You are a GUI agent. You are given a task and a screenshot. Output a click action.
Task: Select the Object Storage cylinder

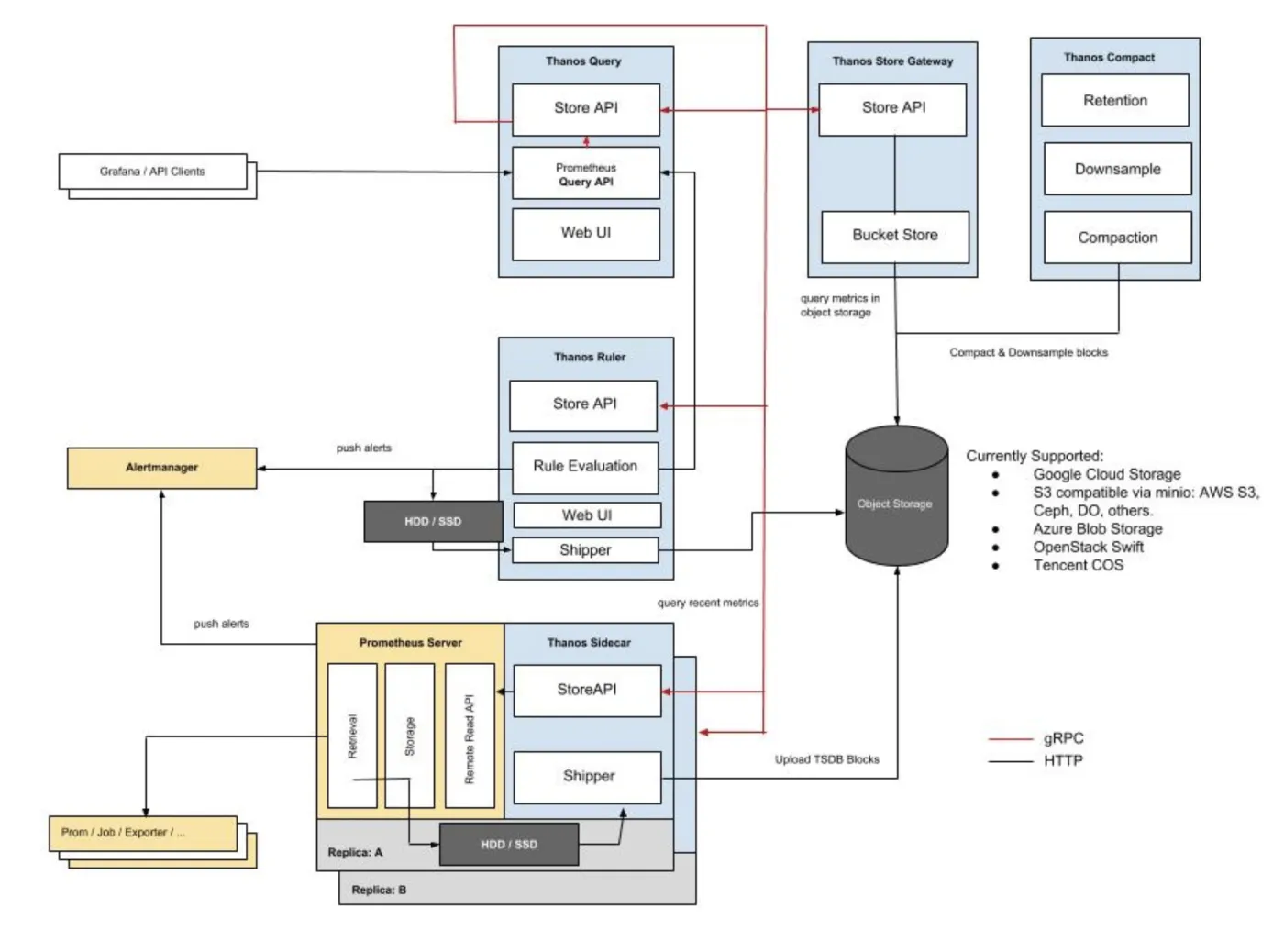pos(896,496)
